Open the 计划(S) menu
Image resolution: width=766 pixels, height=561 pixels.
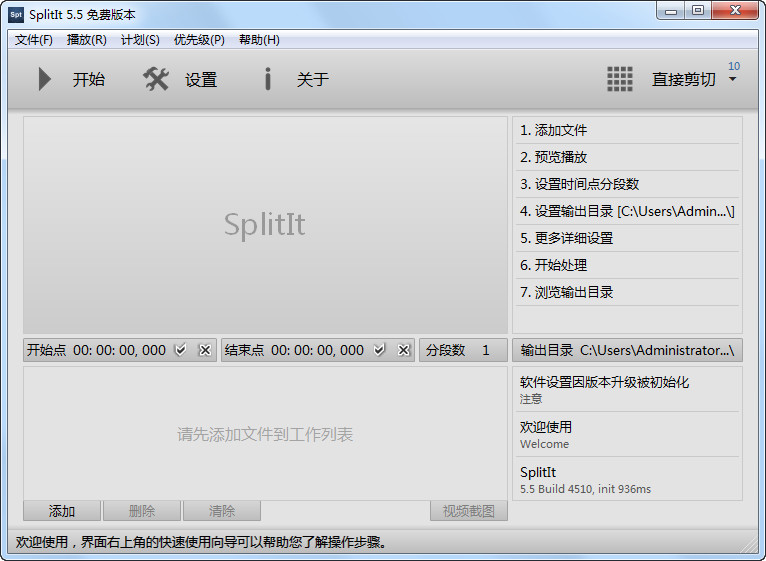click(140, 40)
